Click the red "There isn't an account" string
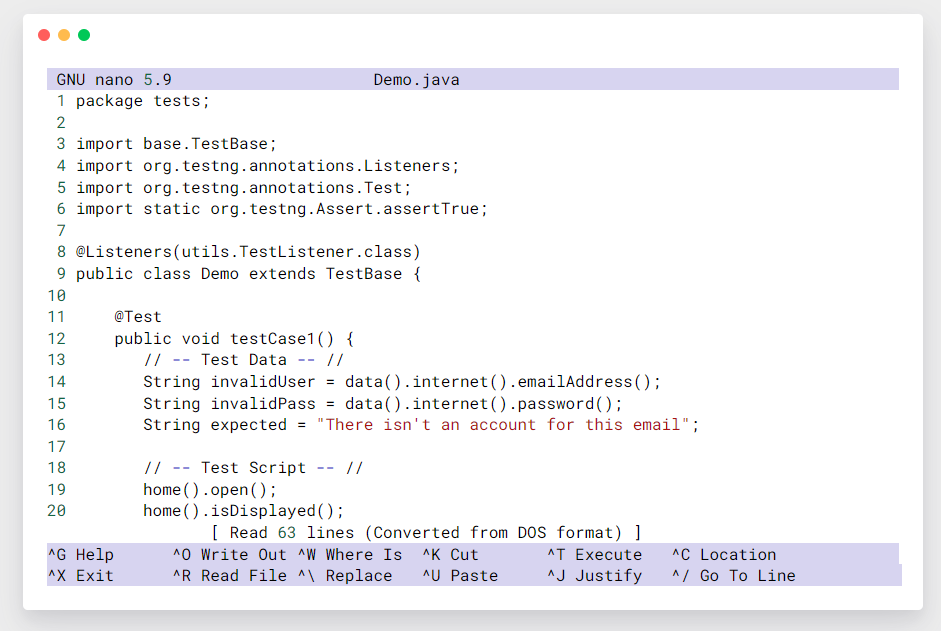The height and width of the screenshot is (631, 941). (x=504, y=425)
